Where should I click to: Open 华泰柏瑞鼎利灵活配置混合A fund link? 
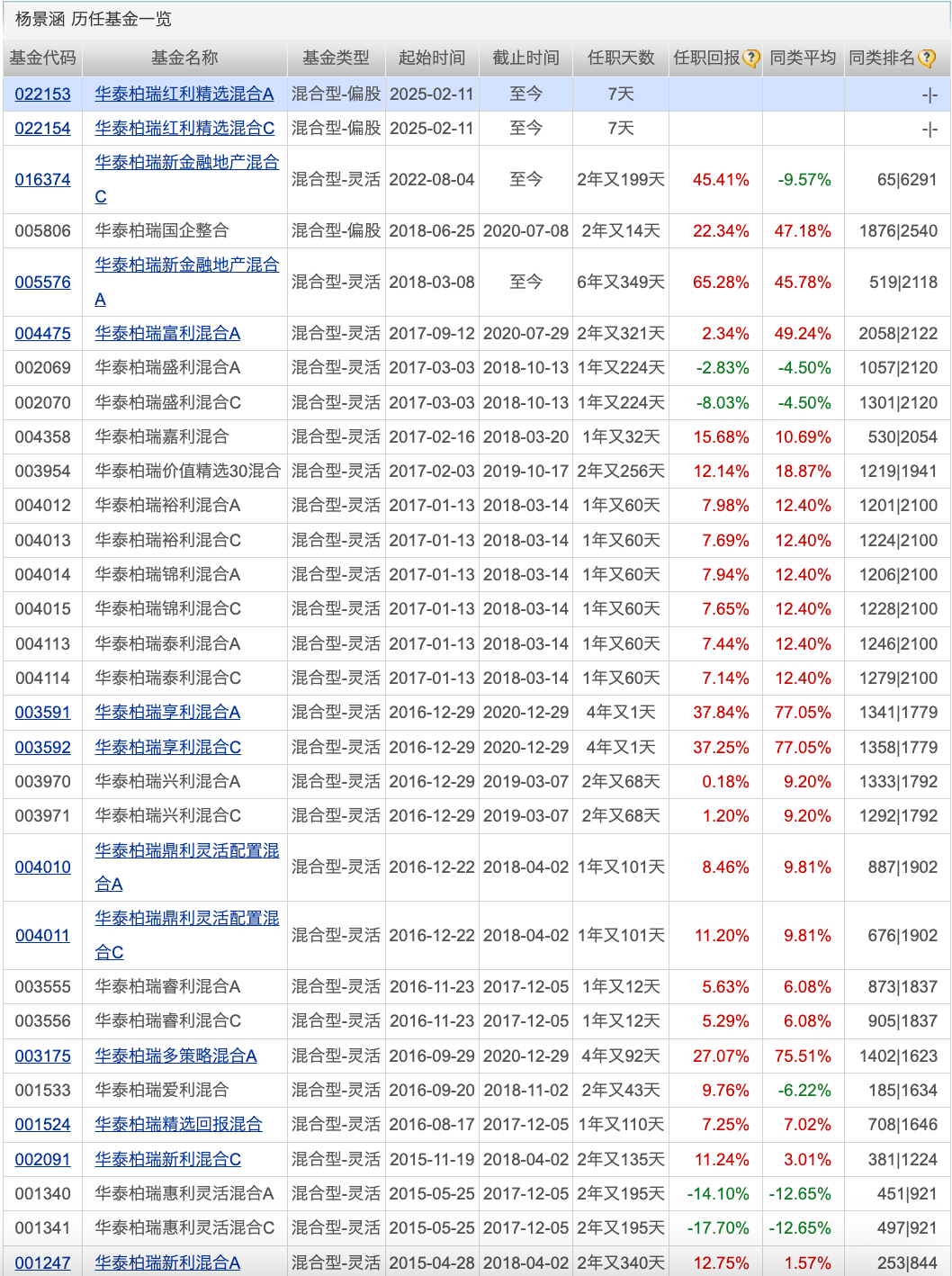click(x=187, y=867)
